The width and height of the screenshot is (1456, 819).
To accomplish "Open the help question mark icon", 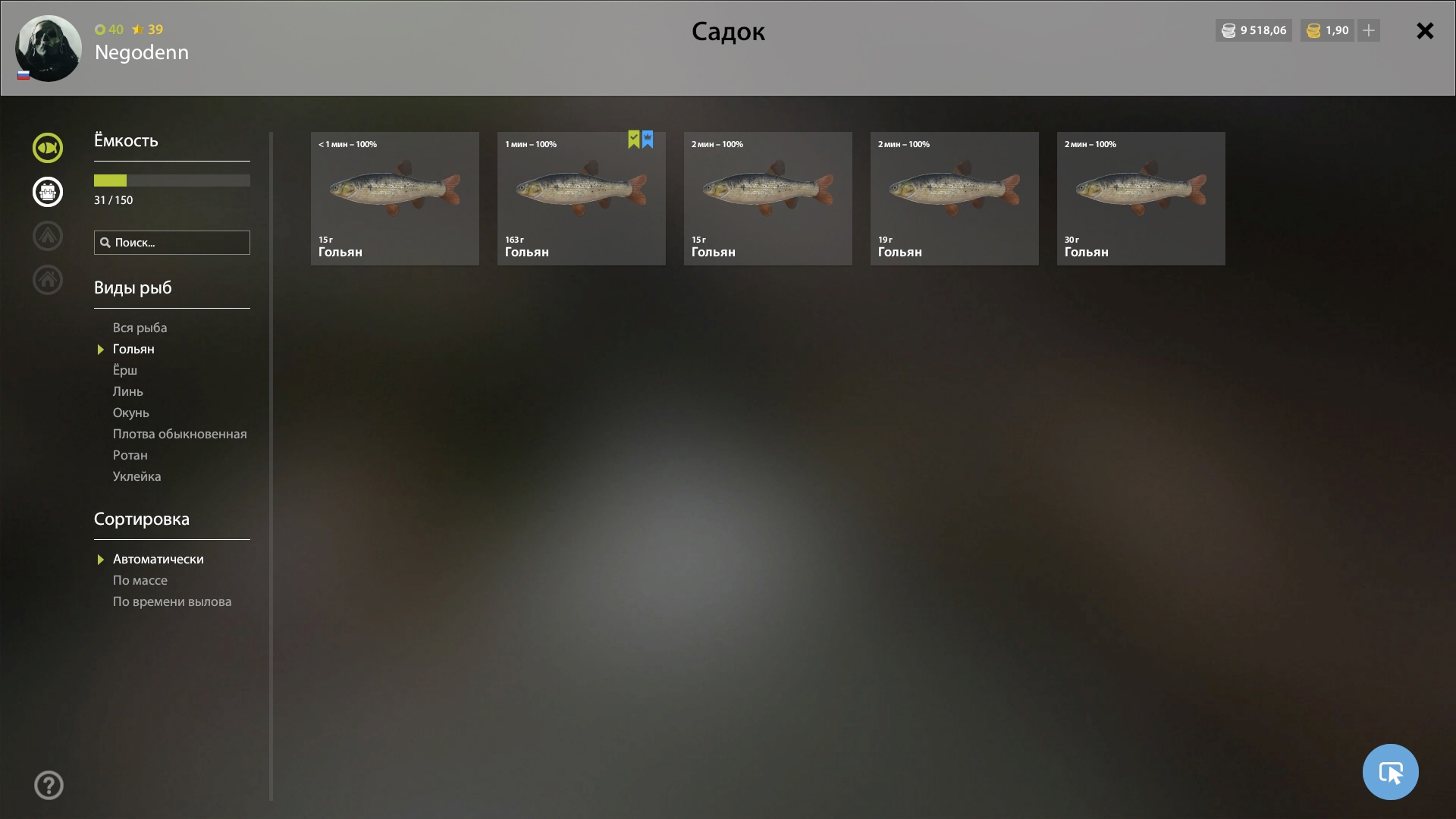I will (49, 785).
